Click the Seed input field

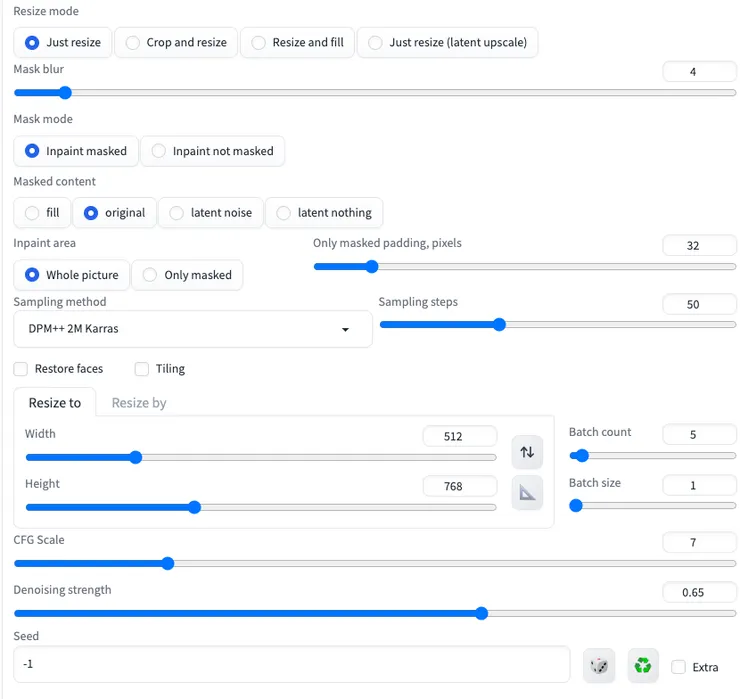point(290,664)
